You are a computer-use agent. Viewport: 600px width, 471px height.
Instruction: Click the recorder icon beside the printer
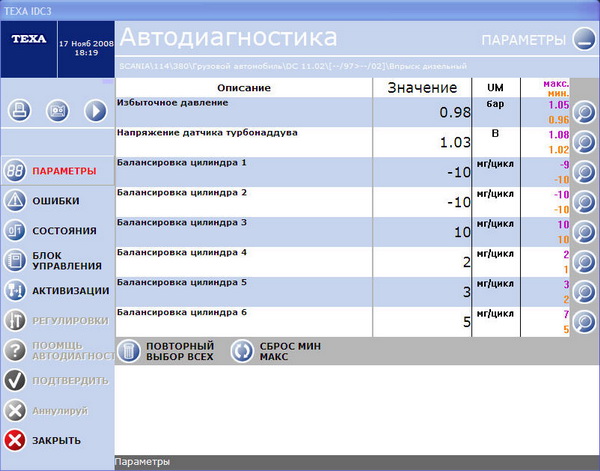(x=57, y=111)
